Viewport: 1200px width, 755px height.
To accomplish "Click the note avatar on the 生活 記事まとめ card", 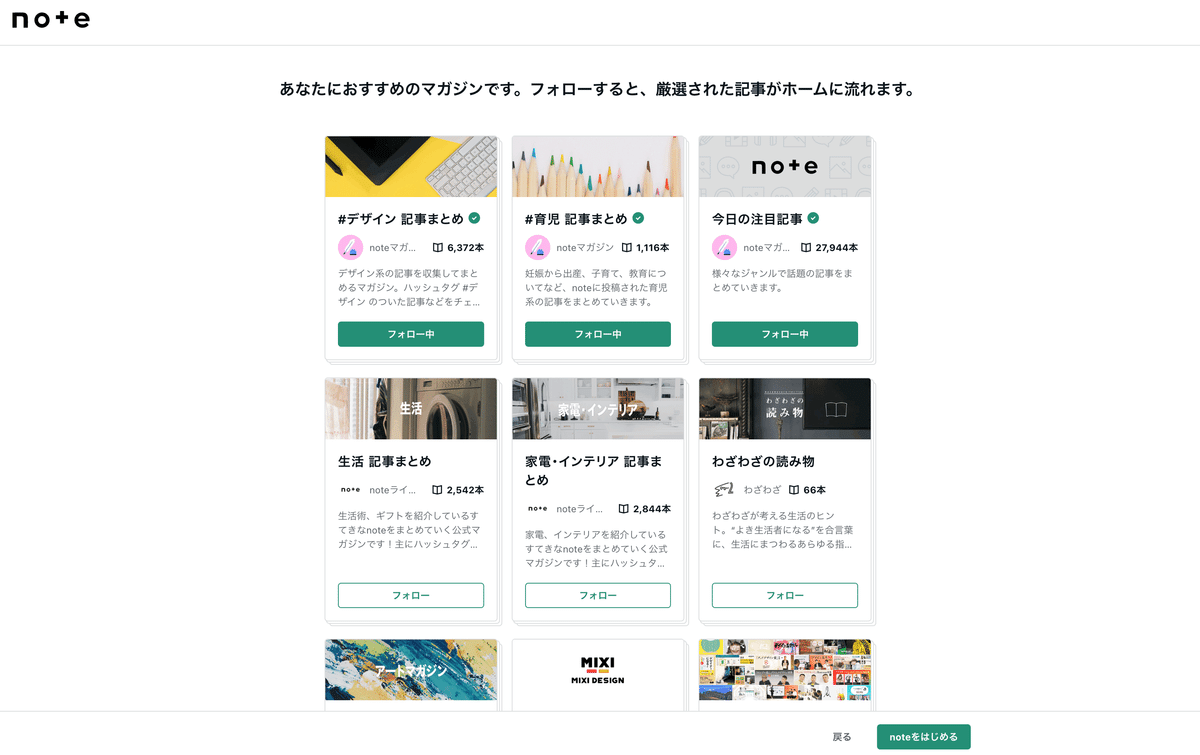I will pos(350,490).
